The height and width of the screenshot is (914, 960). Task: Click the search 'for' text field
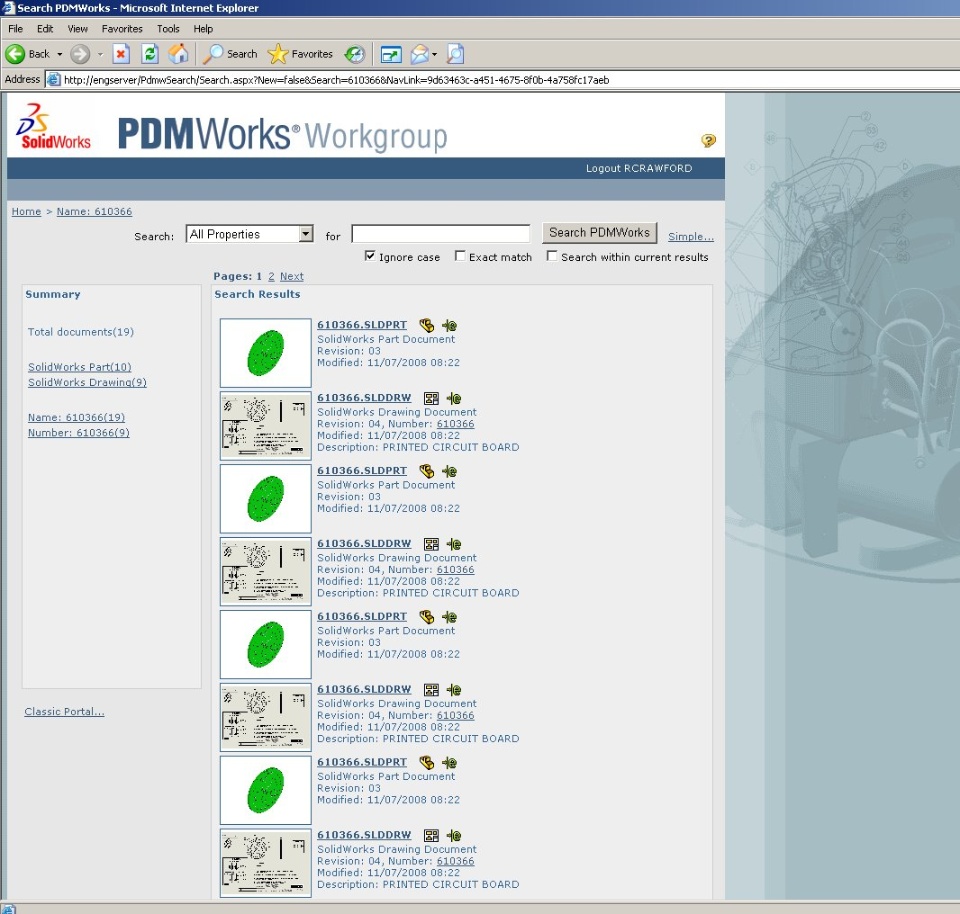441,234
